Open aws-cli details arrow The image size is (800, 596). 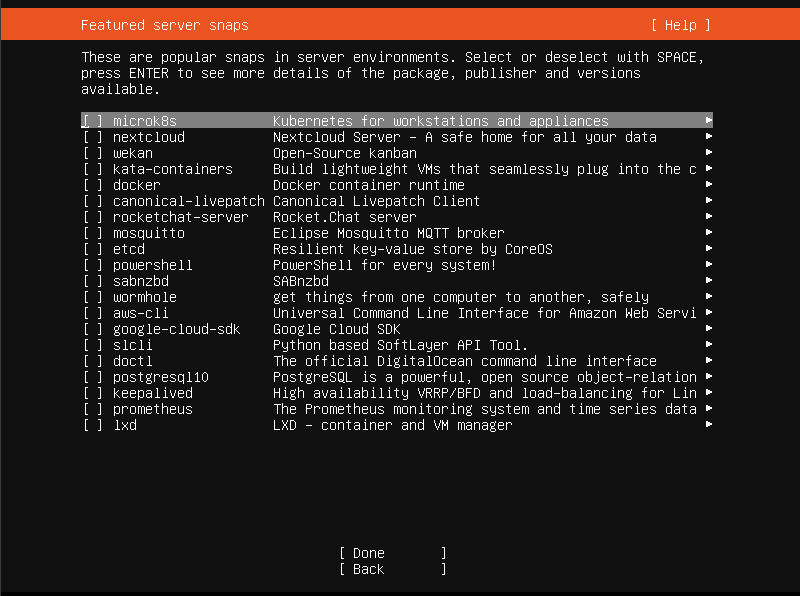click(709, 312)
